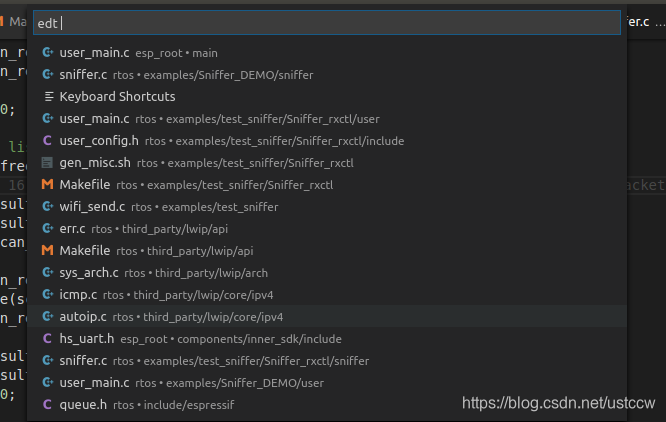Open hs_uart.h in inner_sdk/include
This screenshot has height=422, width=666.
click(327, 339)
